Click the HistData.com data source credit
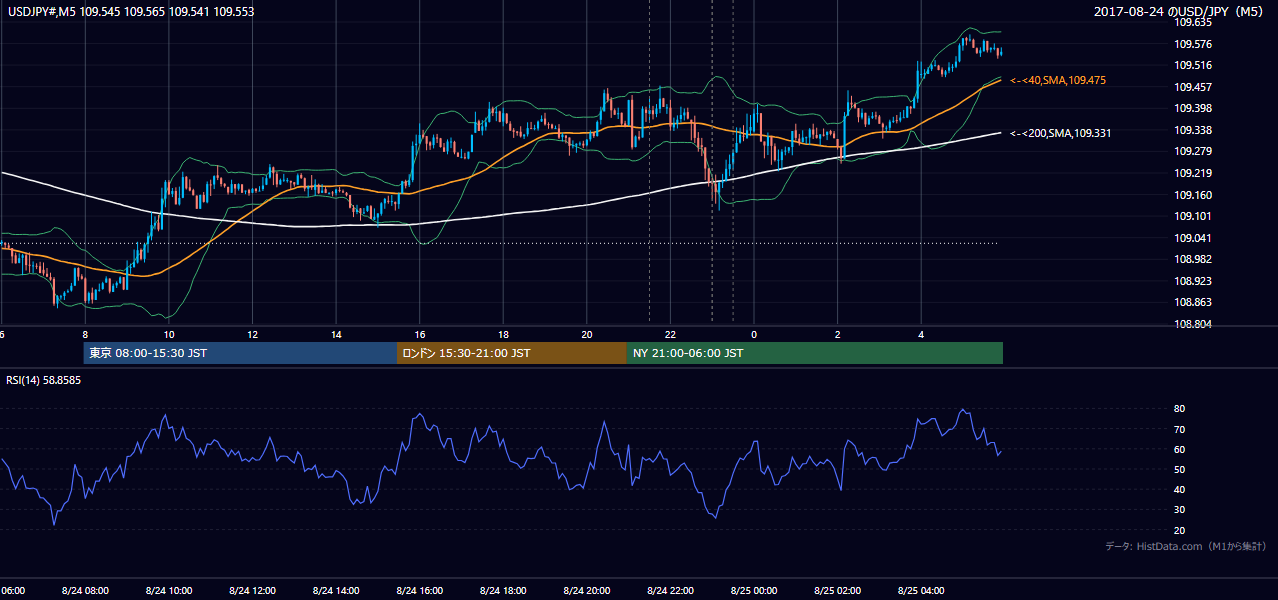This screenshot has width=1278, height=600. (x=1186, y=547)
